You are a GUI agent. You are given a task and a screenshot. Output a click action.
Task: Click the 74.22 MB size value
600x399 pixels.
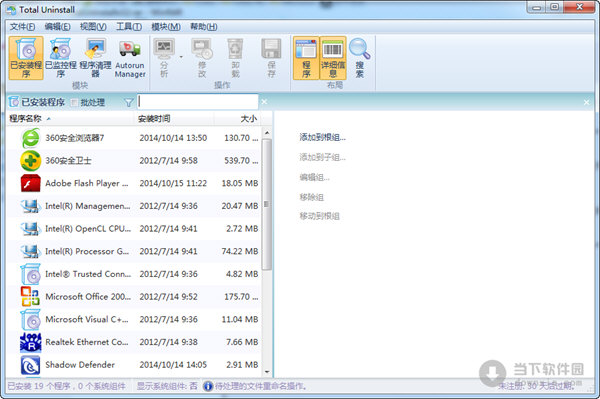(x=240, y=251)
